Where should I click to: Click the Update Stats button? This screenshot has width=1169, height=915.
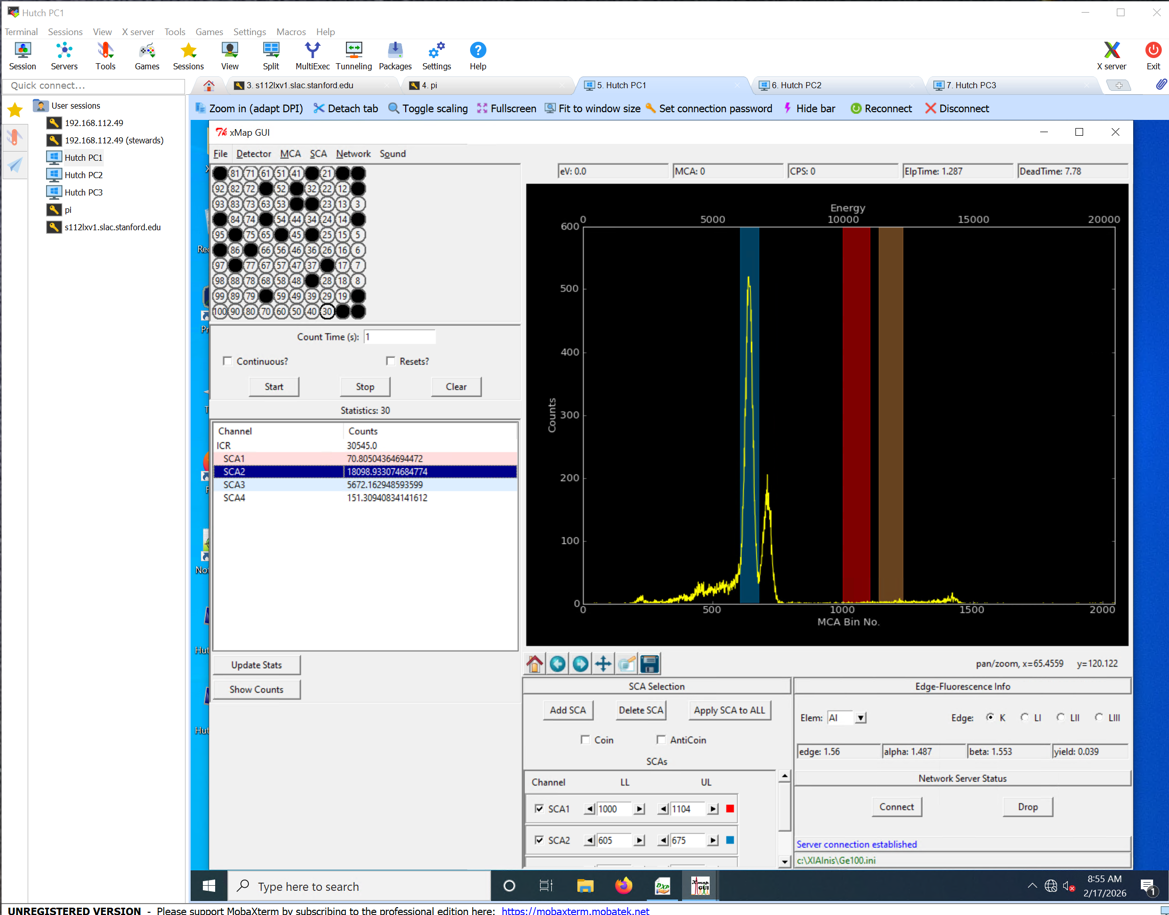pos(256,665)
